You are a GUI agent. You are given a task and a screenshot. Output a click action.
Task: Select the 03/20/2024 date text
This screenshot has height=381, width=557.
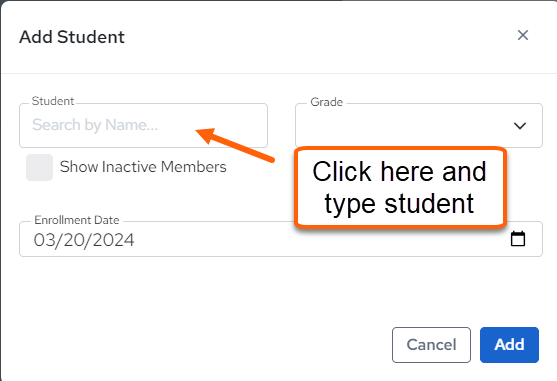pos(84,240)
